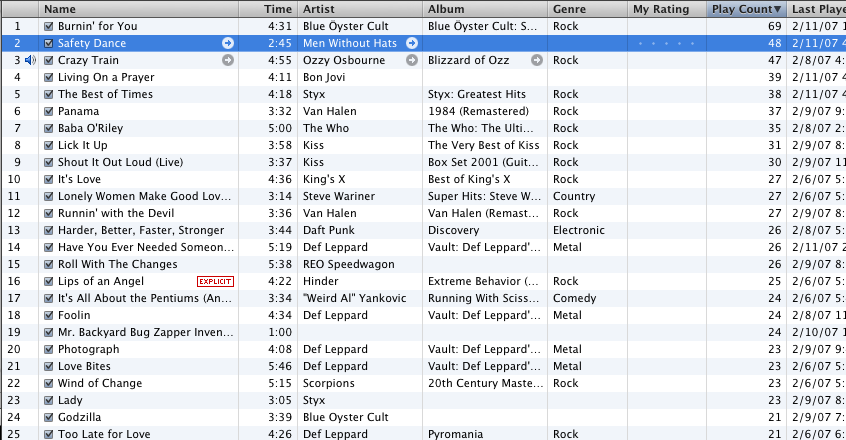Screen dimensions: 846x440
Task: Click artist Bon Jovi
Action: coord(324,78)
